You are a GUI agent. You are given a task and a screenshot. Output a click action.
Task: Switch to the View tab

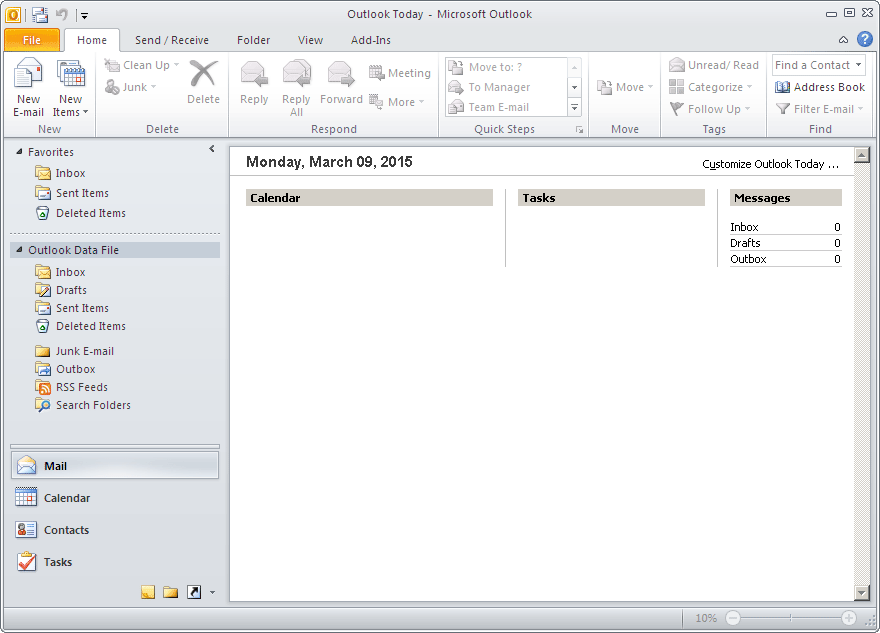[x=310, y=40]
